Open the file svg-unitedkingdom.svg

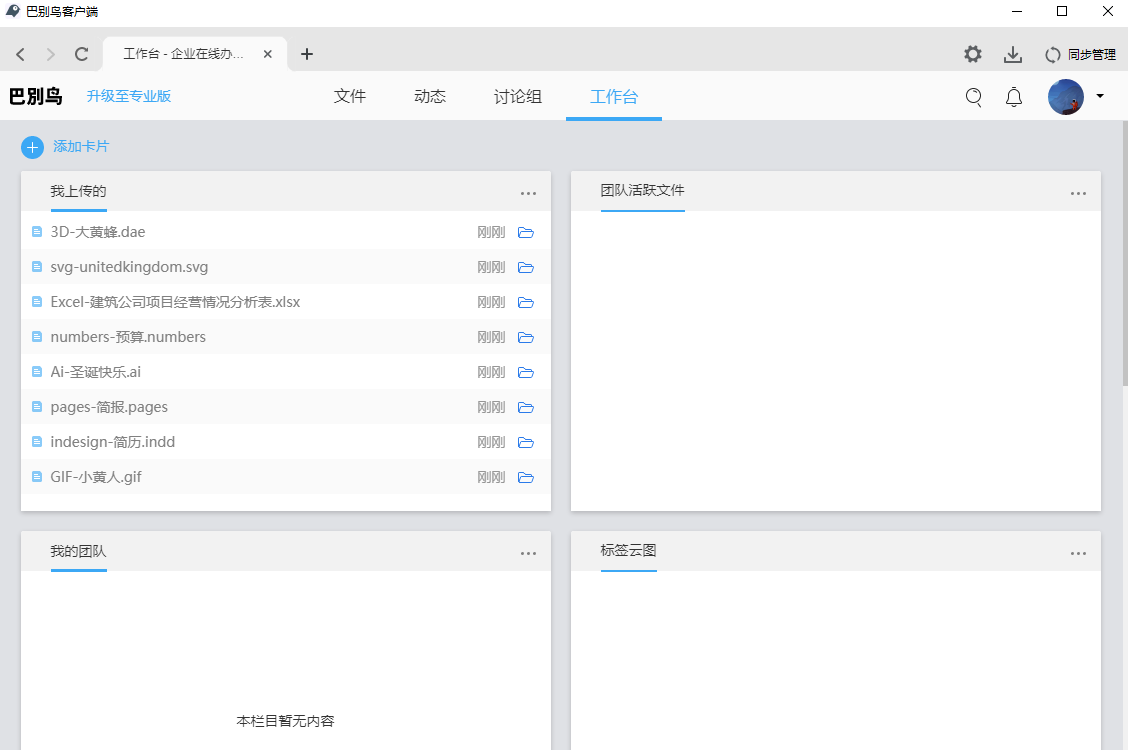pyautogui.click(x=129, y=267)
